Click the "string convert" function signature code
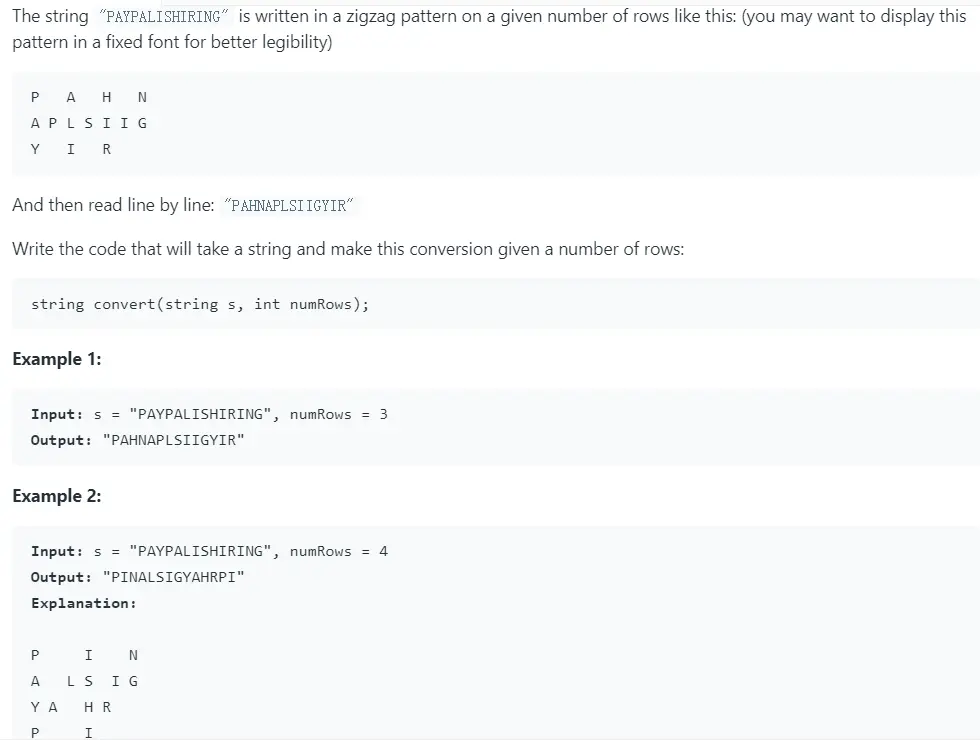The height and width of the screenshot is (740, 980). 200,304
